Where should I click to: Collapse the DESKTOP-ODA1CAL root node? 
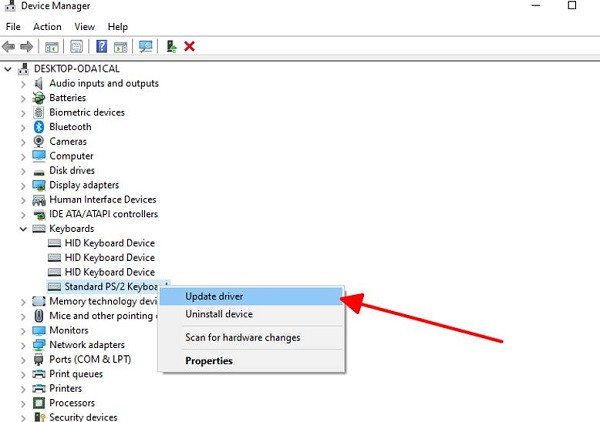8,69
